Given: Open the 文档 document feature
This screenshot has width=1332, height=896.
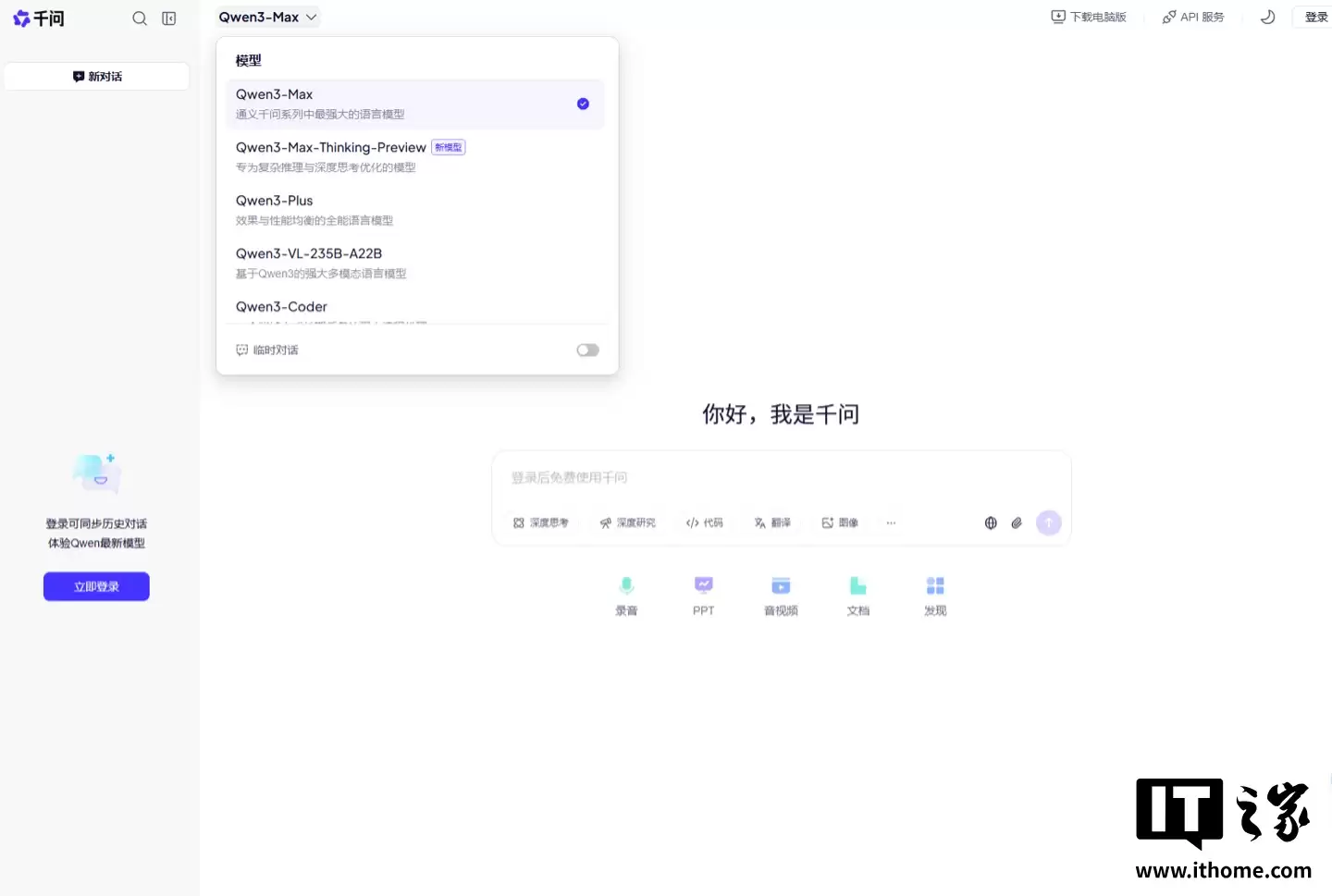Looking at the screenshot, I should click(x=857, y=595).
